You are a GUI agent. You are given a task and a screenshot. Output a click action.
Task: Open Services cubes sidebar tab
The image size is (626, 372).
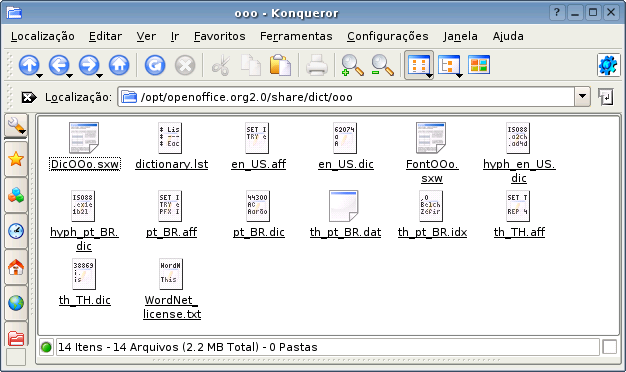pos(16,195)
